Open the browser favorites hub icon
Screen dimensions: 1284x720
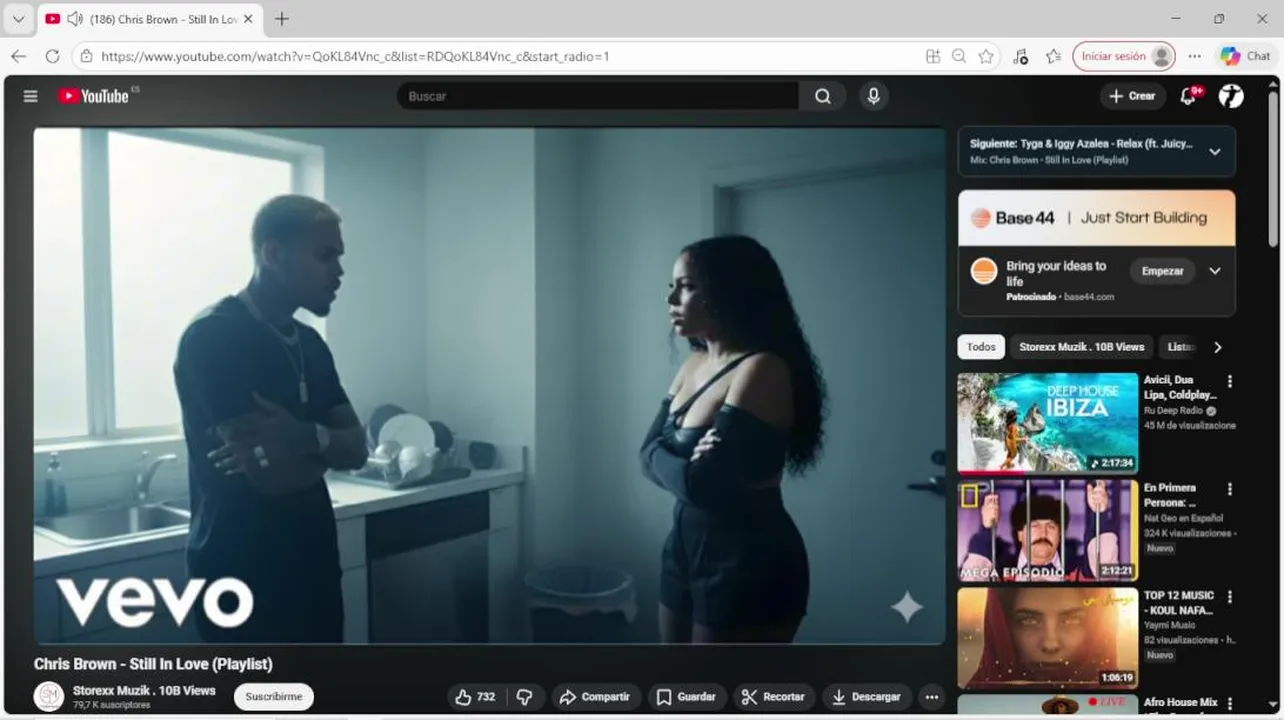point(1053,56)
